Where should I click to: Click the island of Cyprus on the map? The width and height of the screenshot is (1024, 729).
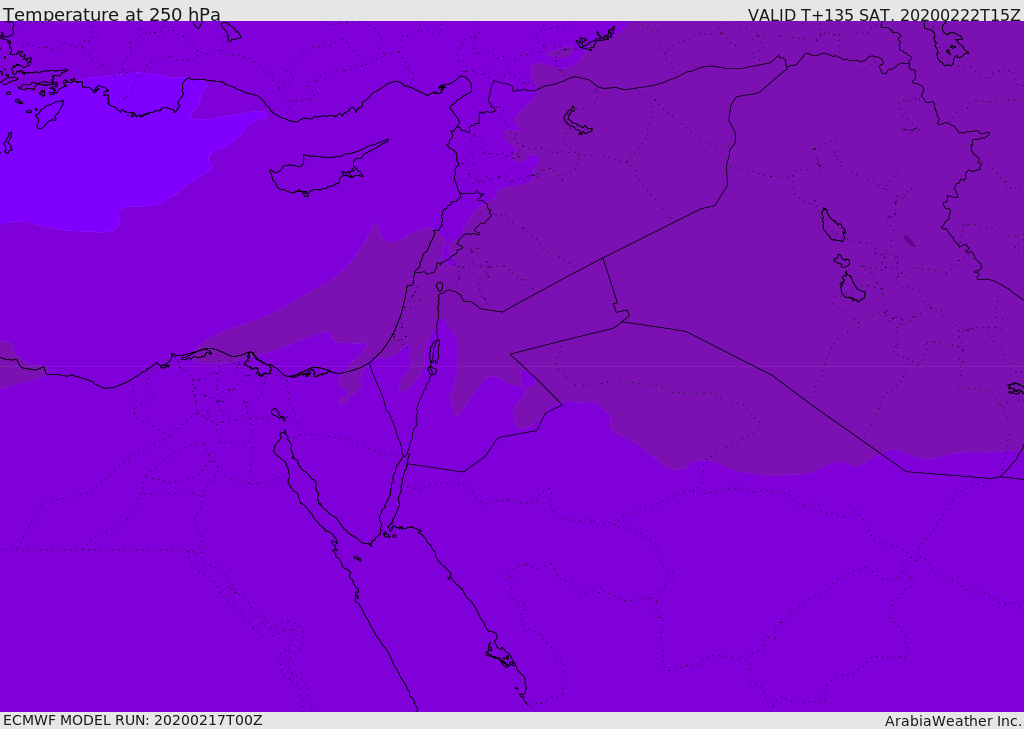coord(327,170)
